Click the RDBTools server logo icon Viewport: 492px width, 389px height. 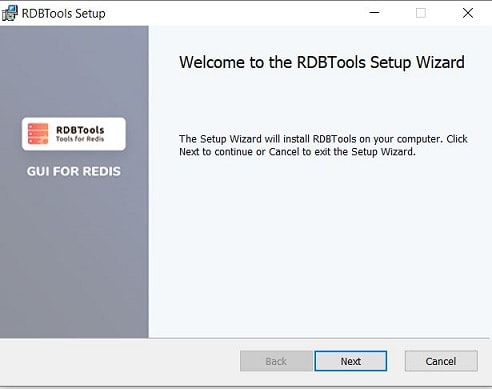38,134
